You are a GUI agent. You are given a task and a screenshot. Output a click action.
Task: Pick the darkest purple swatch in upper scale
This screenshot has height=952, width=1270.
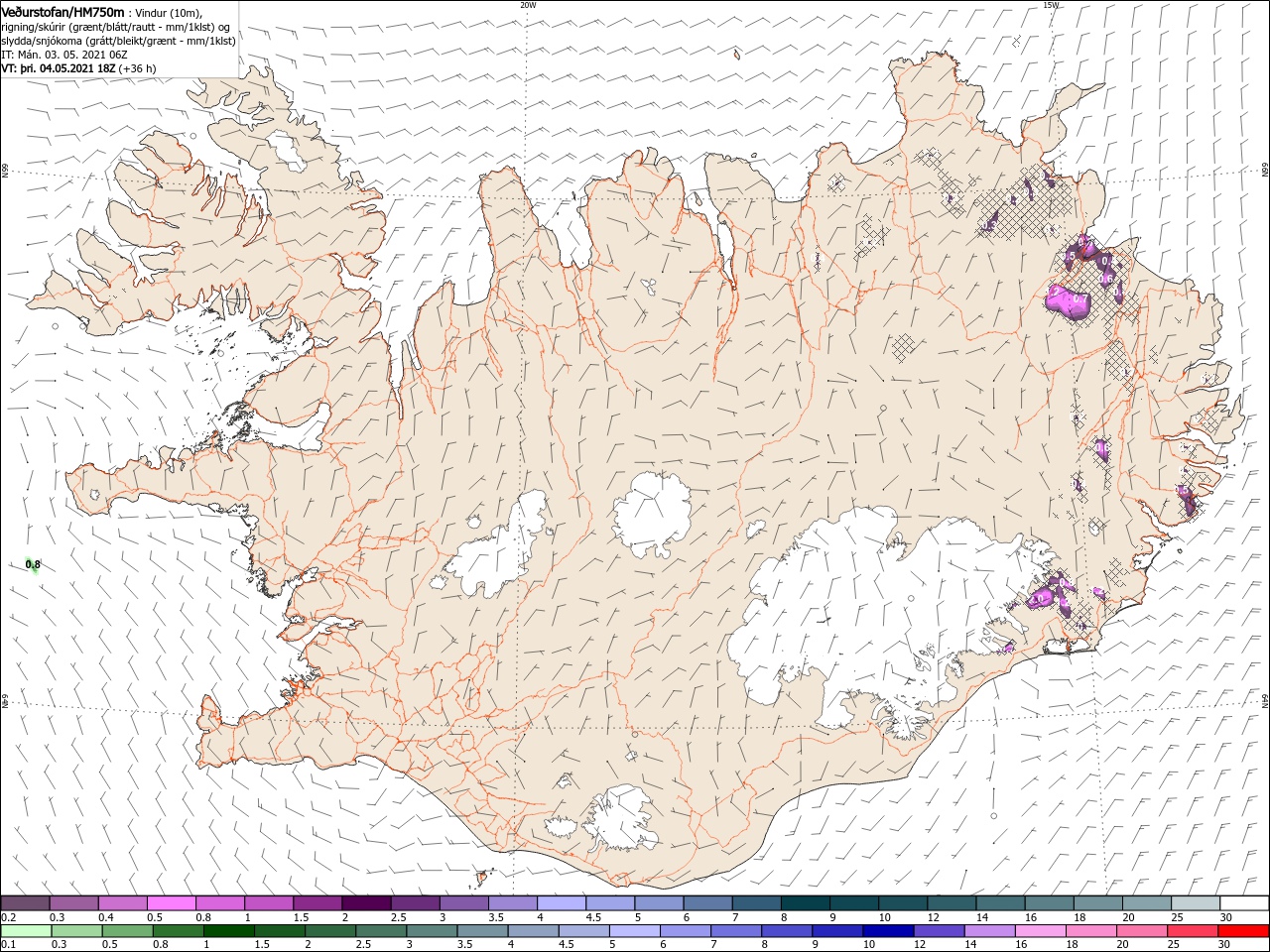tap(366, 903)
